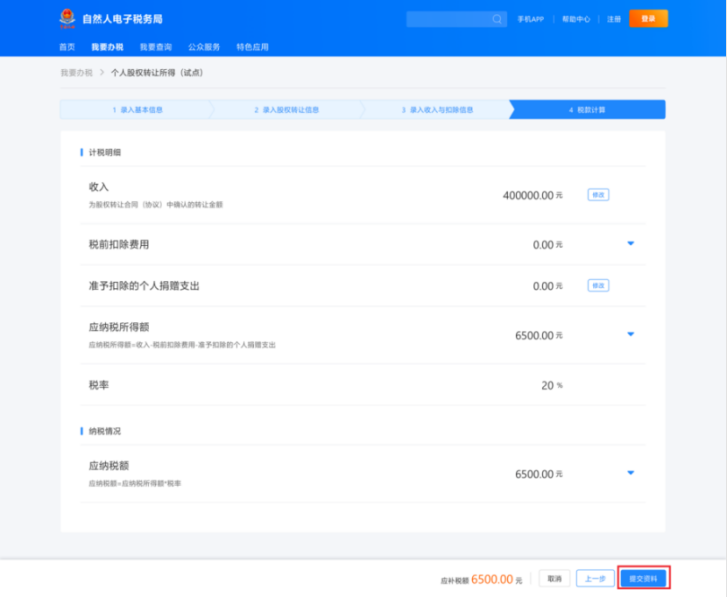The width and height of the screenshot is (727, 597).
Task: Click 修改 beside 准予扣除的个人捐赠支出
Action: pyautogui.click(x=598, y=286)
